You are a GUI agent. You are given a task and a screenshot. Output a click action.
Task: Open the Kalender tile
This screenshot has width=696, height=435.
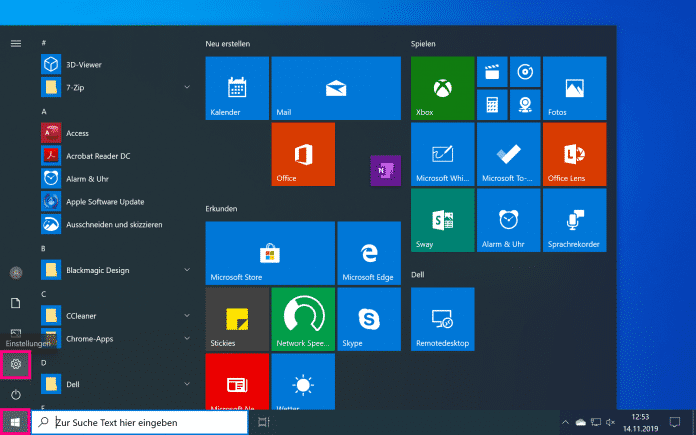tap(237, 88)
